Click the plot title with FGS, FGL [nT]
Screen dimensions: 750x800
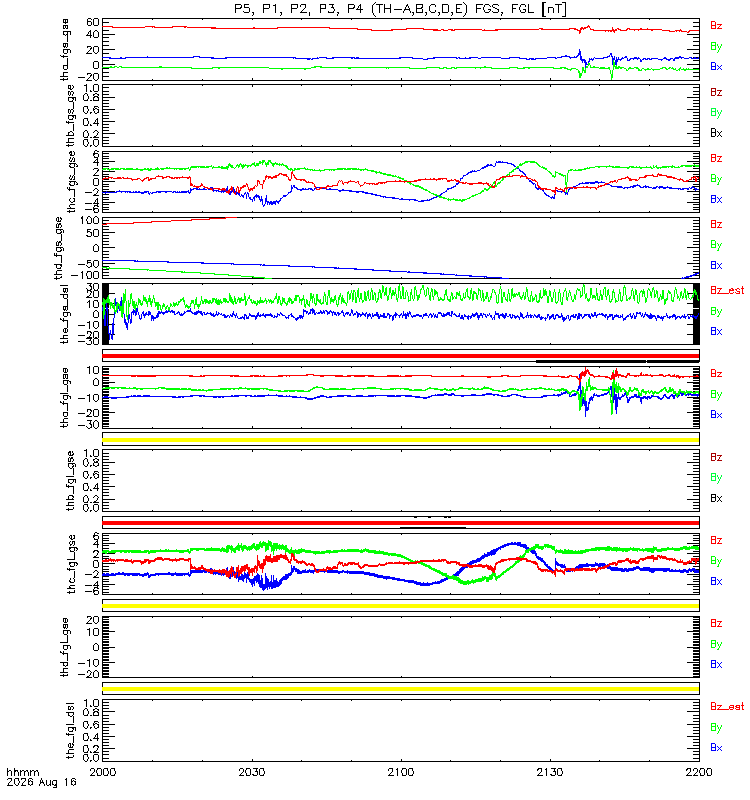(x=401, y=9)
